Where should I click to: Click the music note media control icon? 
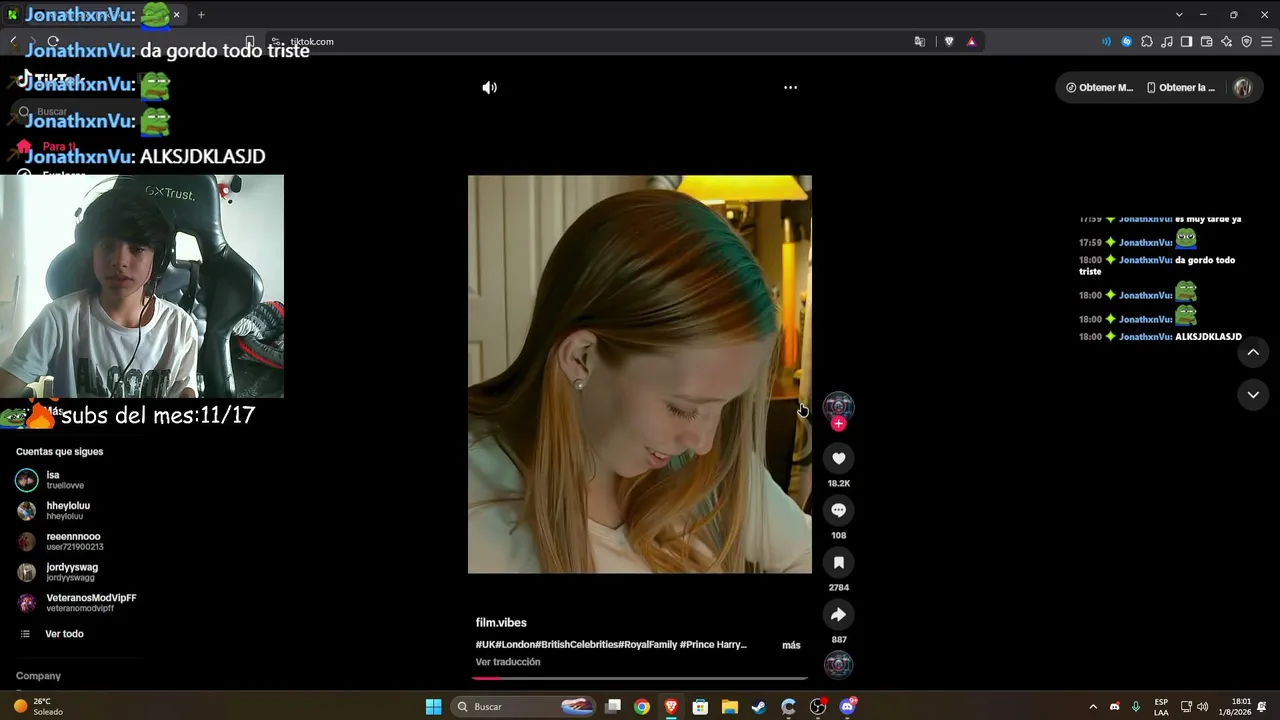pyautogui.click(x=1166, y=42)
